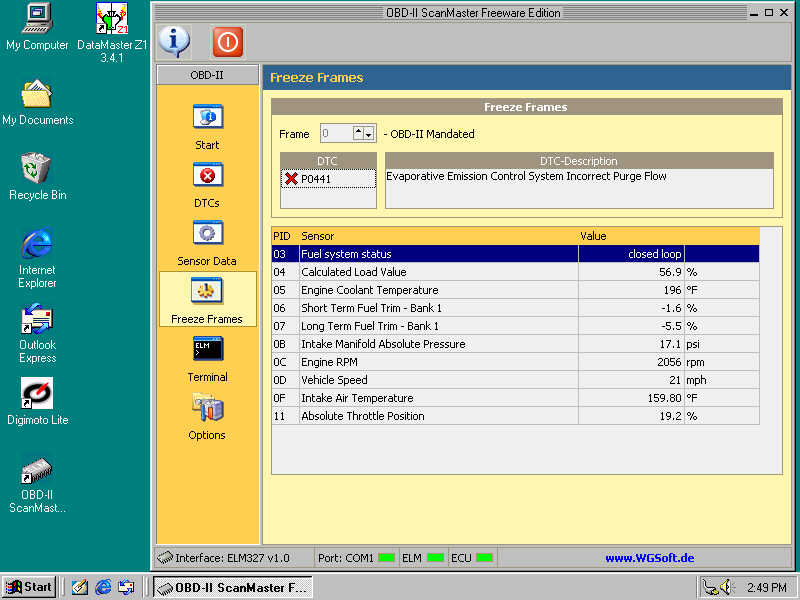
Task: Click the DTC column header
Action: coord(329,161)
